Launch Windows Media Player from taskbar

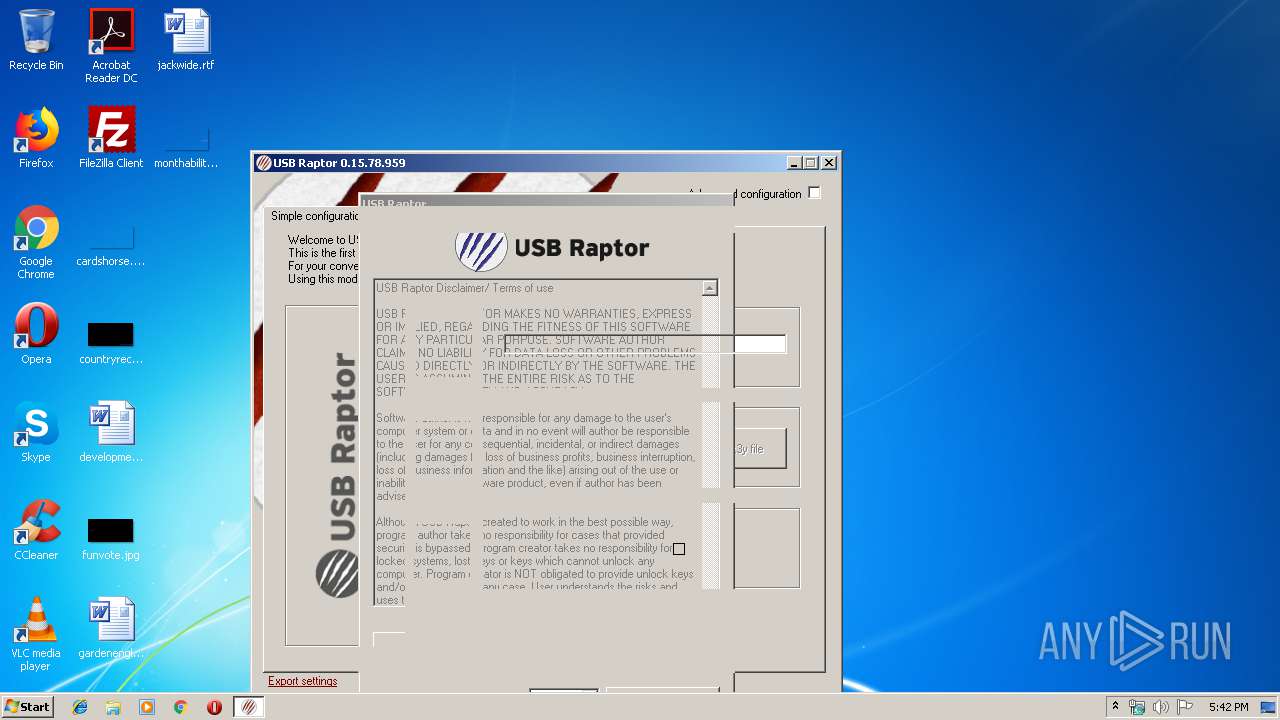pyautogui.click(x=147, y=707)
